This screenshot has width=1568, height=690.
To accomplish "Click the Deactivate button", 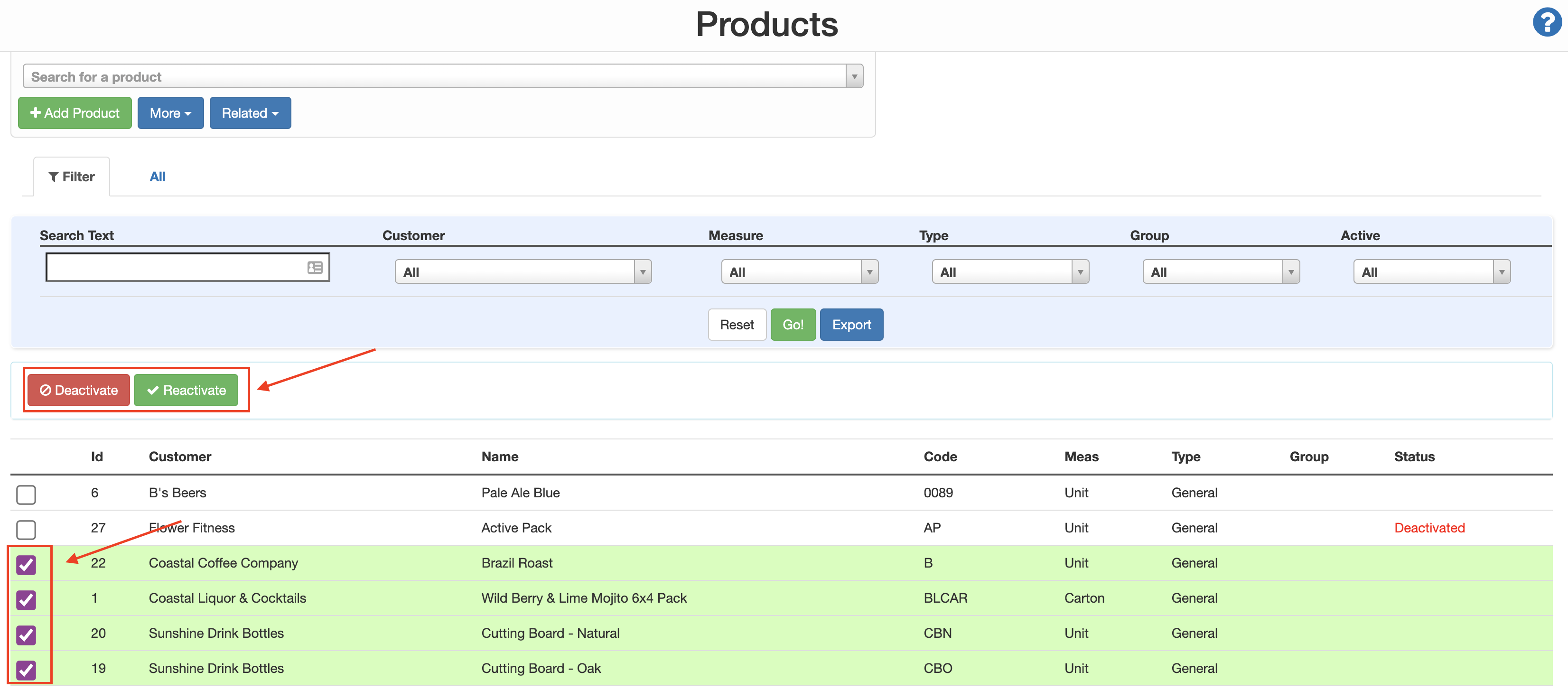I will click(x=78, y=390).
